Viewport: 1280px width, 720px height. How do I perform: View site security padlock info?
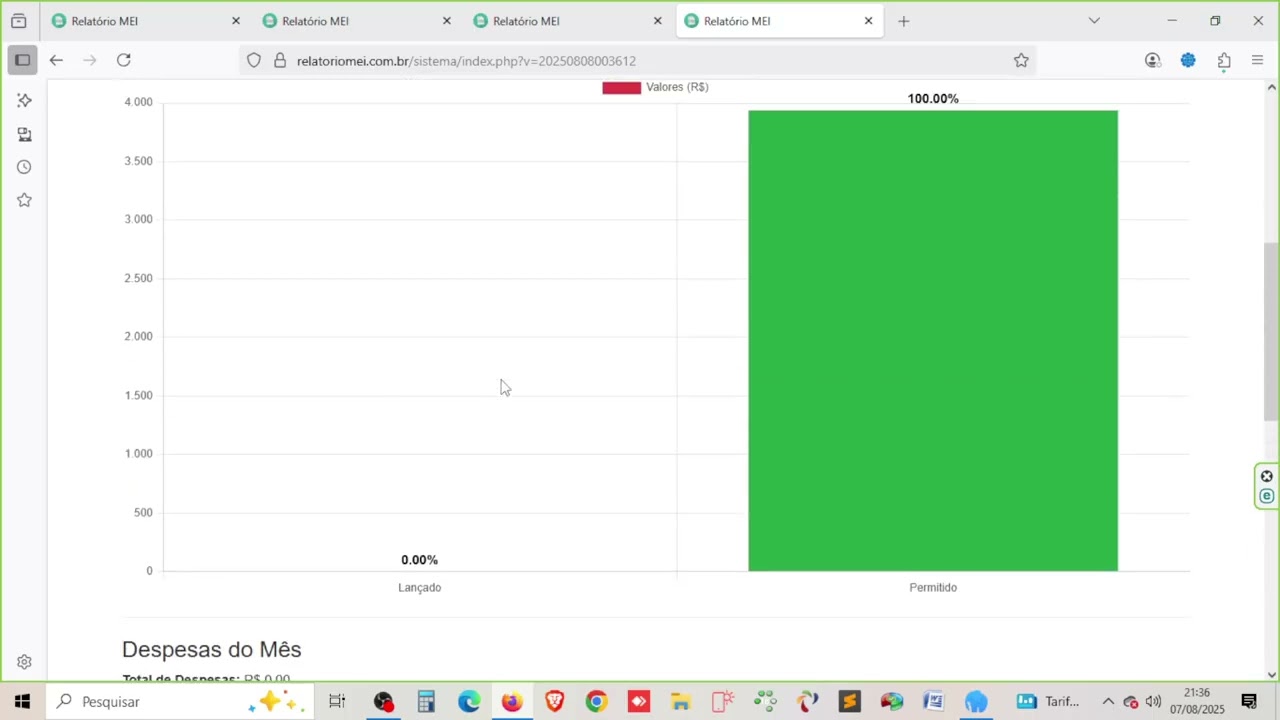coord(280,61)
